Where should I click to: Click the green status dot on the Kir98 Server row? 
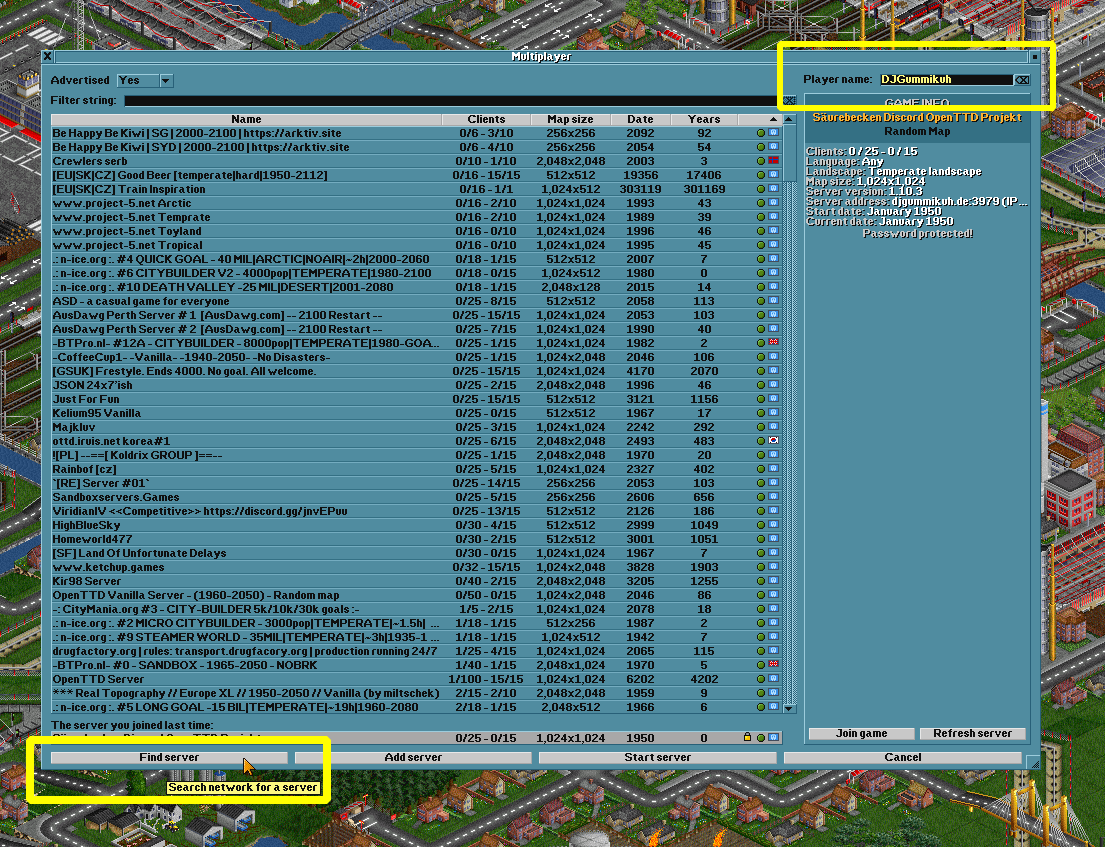pyautogui.click(x=760, y=581)
